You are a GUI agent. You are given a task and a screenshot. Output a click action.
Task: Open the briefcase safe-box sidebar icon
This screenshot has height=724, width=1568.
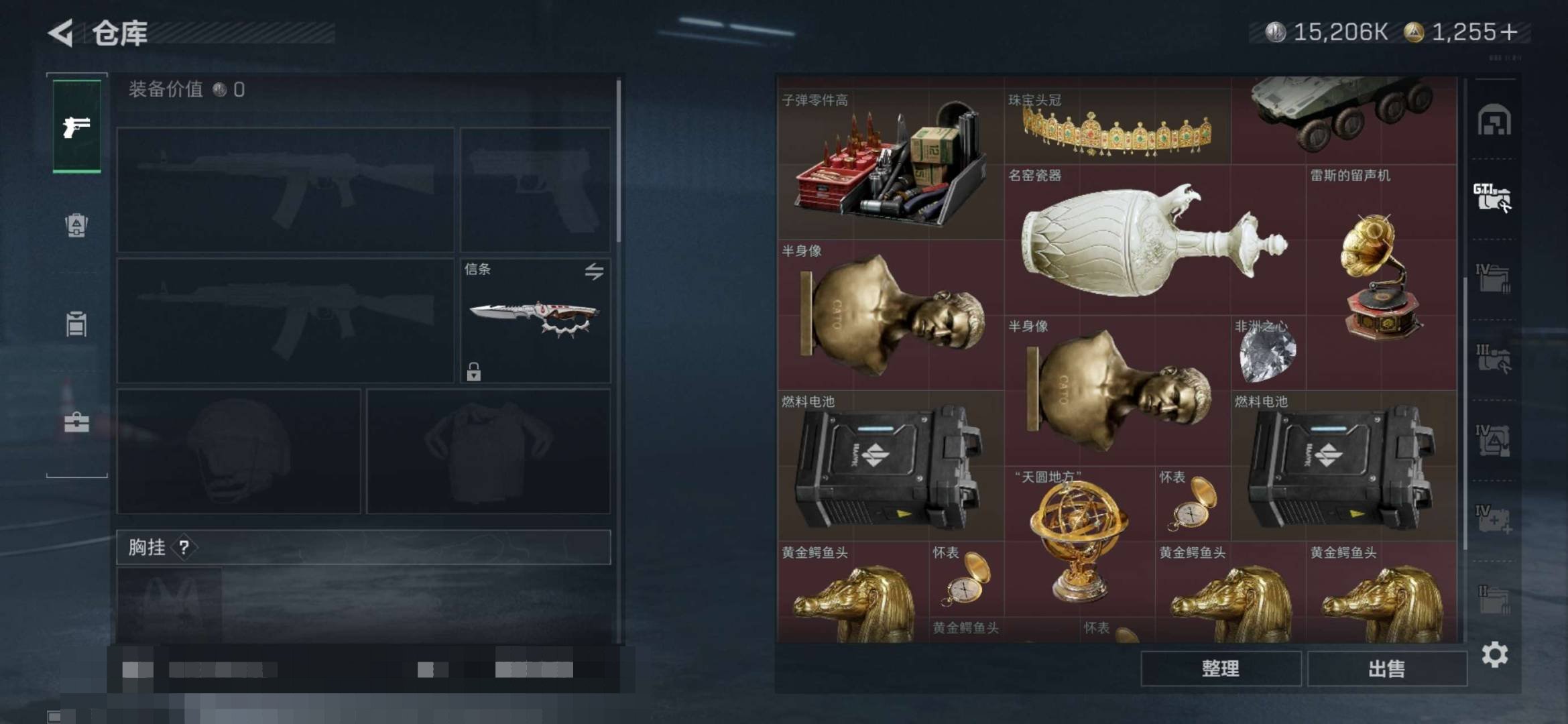76,422
